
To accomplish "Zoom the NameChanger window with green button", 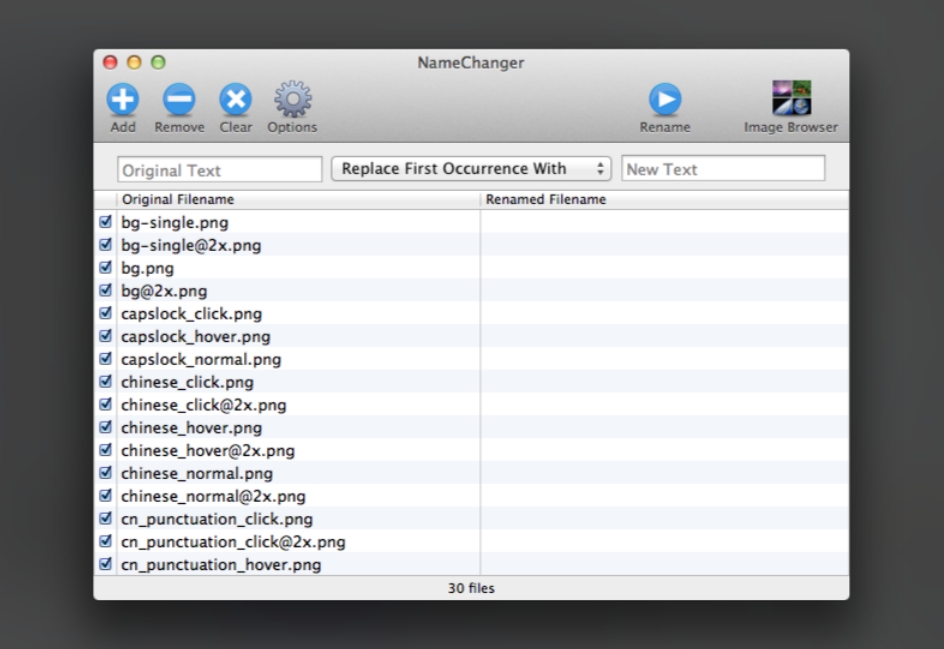I will click(x=158, y=63).
